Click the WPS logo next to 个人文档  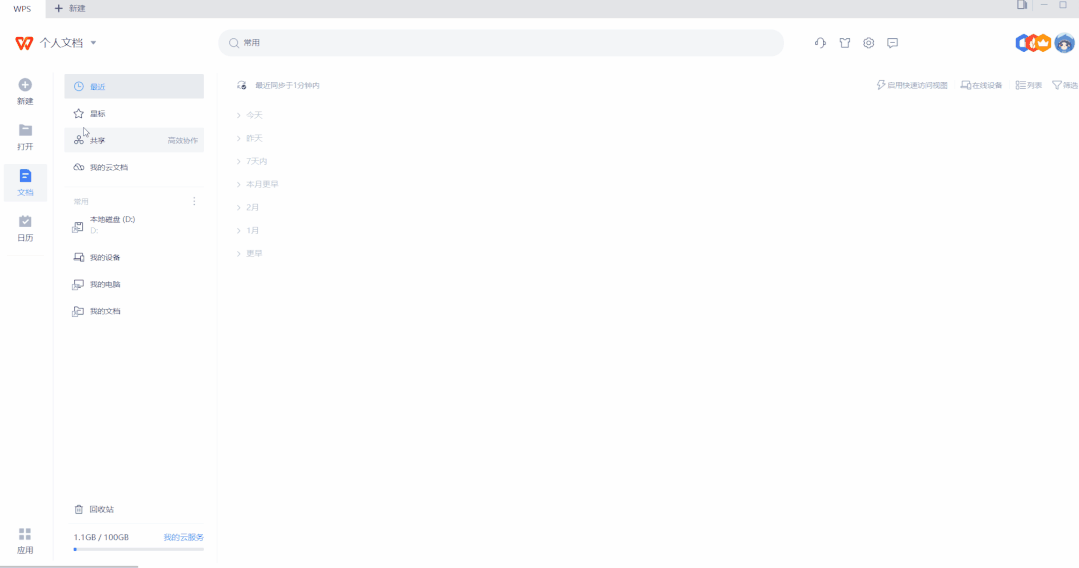(24, 43)
